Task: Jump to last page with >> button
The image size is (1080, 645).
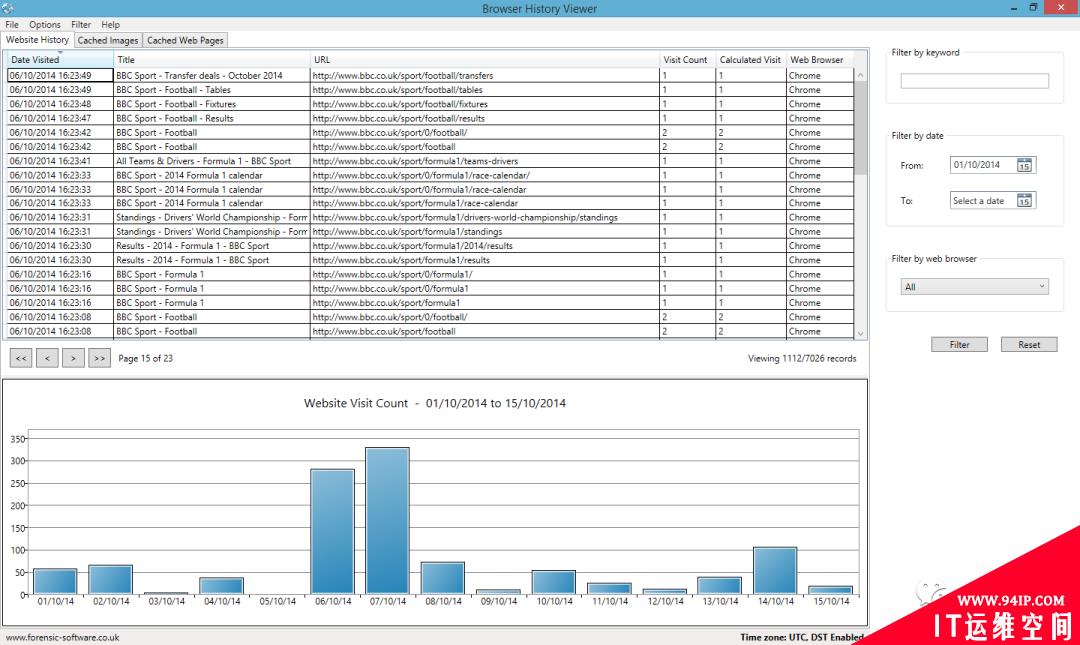Action: click(99, 358)
